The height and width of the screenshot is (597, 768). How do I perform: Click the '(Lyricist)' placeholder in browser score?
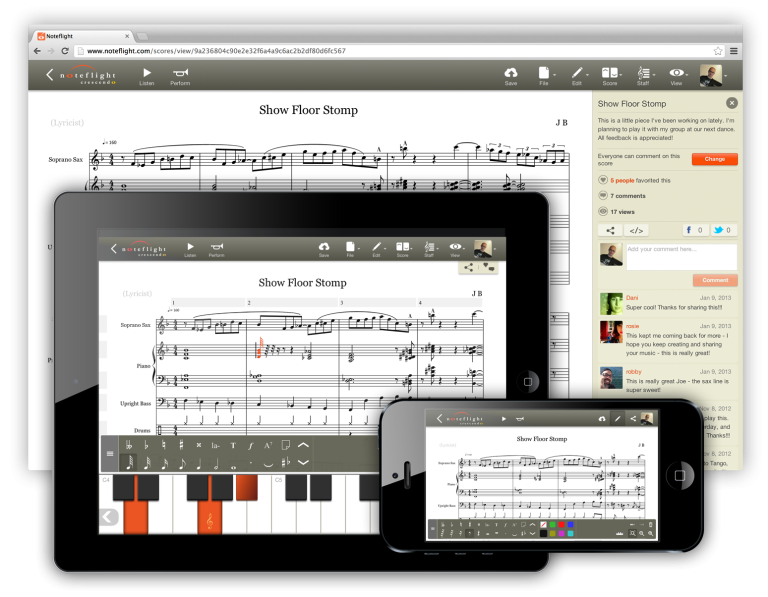point(67,122)
